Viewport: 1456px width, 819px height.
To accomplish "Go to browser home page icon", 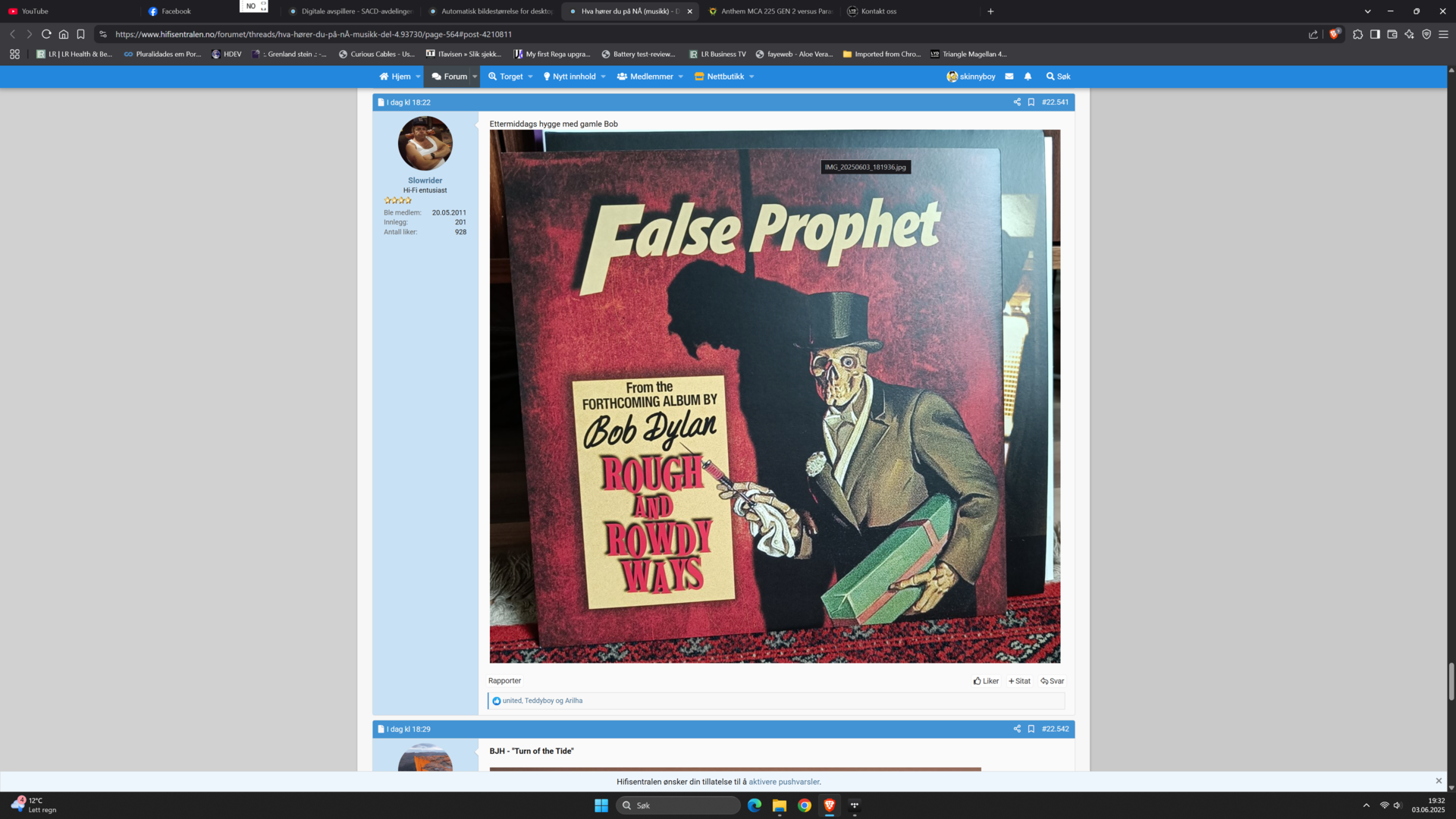I will 64,34.
